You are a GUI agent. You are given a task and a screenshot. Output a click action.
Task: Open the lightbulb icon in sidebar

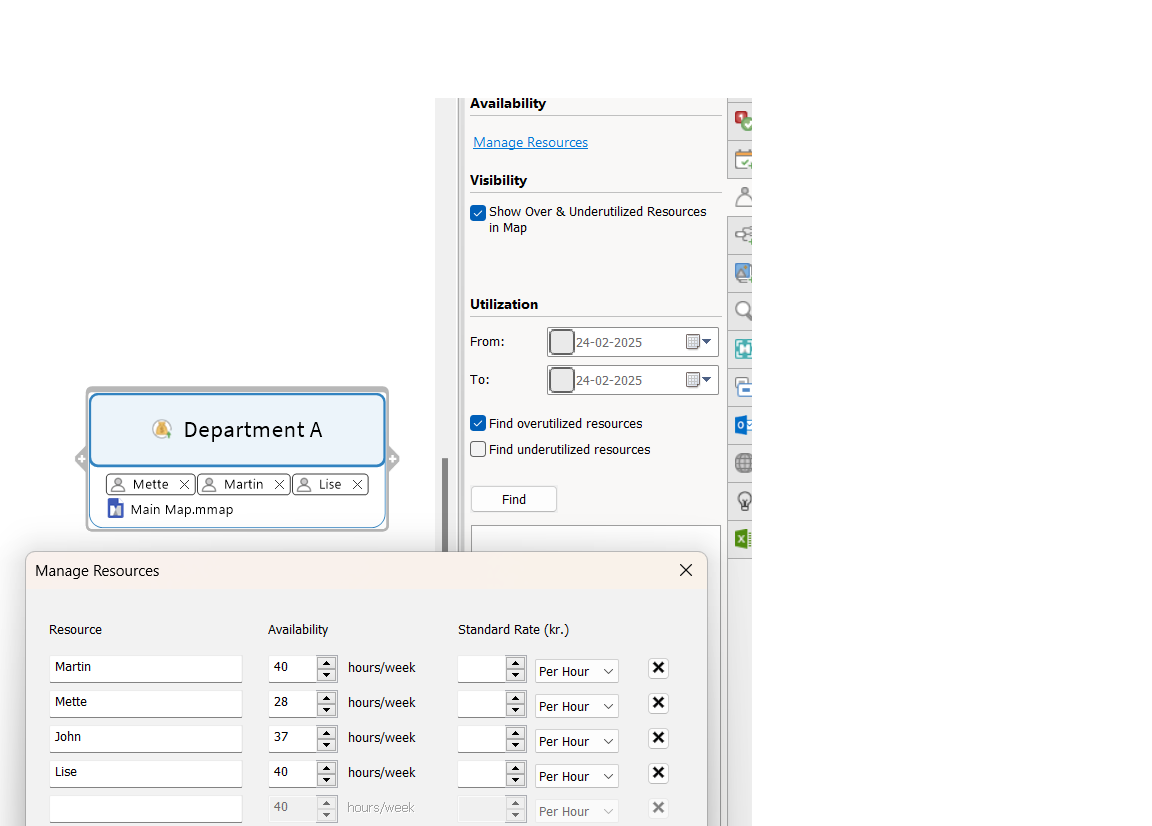click(741, 501)
